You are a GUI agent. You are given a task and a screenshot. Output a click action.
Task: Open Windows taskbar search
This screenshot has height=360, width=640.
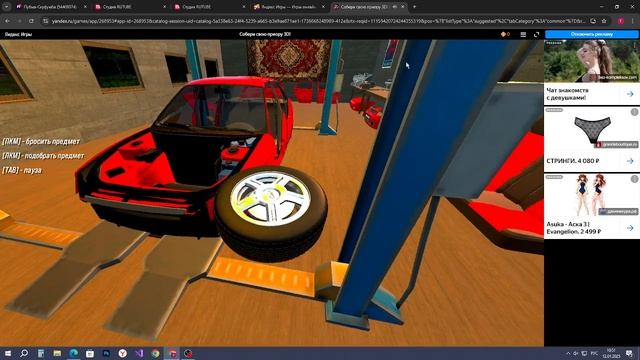pyautogui.click(x=24, y=353)
